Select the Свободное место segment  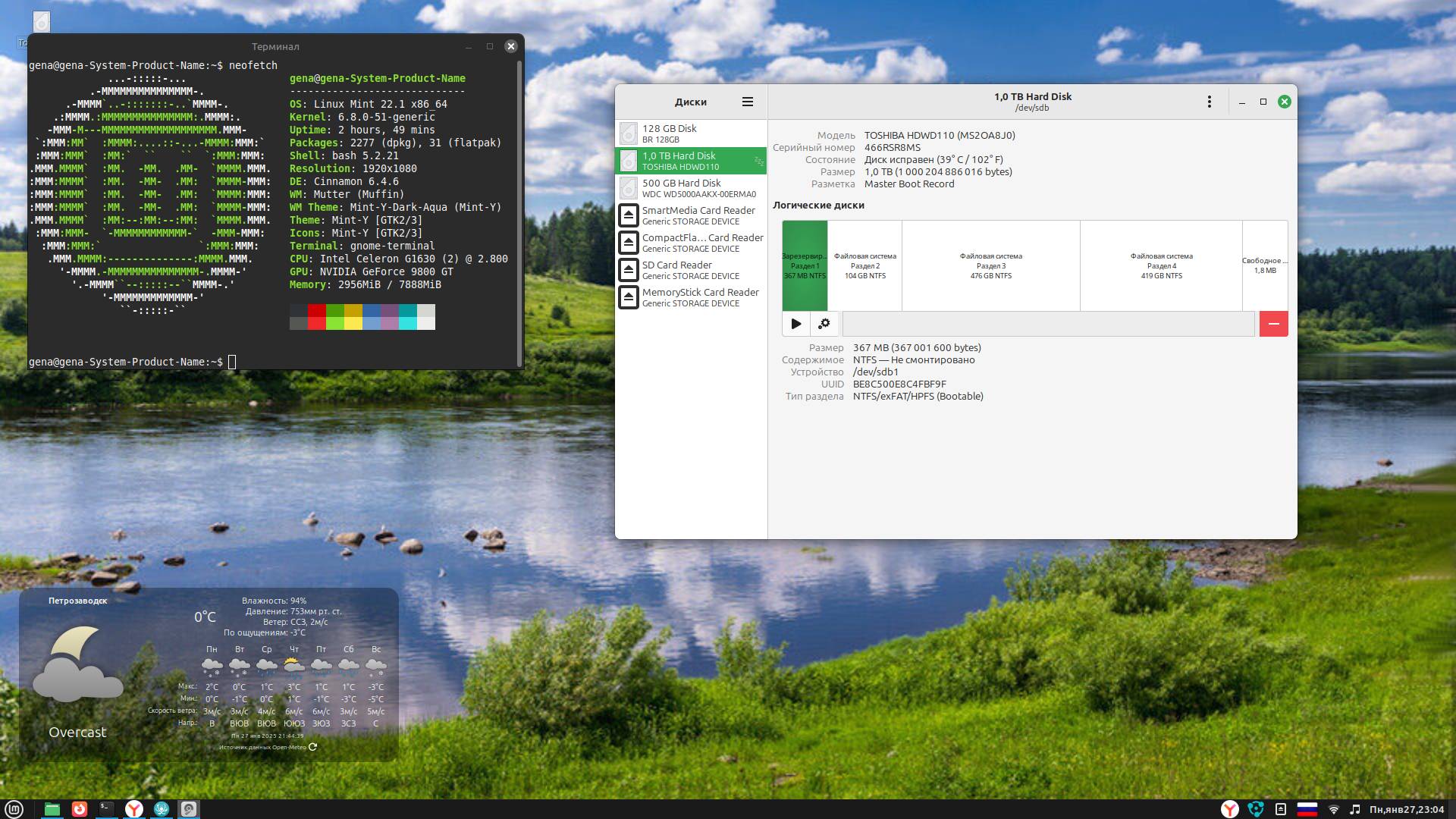[x=1264, y=265]
